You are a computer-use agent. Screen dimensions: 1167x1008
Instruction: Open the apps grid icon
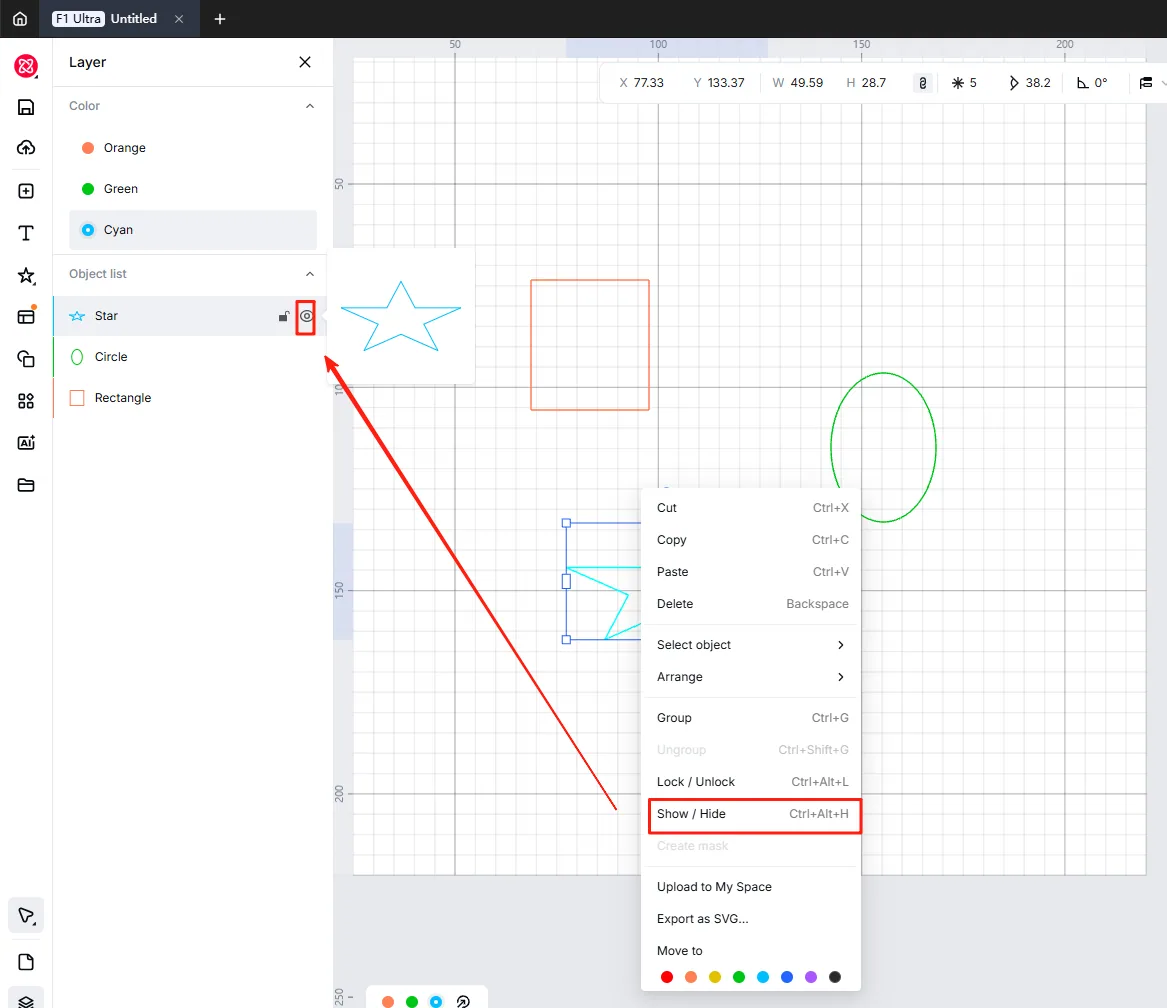point(26,401)
